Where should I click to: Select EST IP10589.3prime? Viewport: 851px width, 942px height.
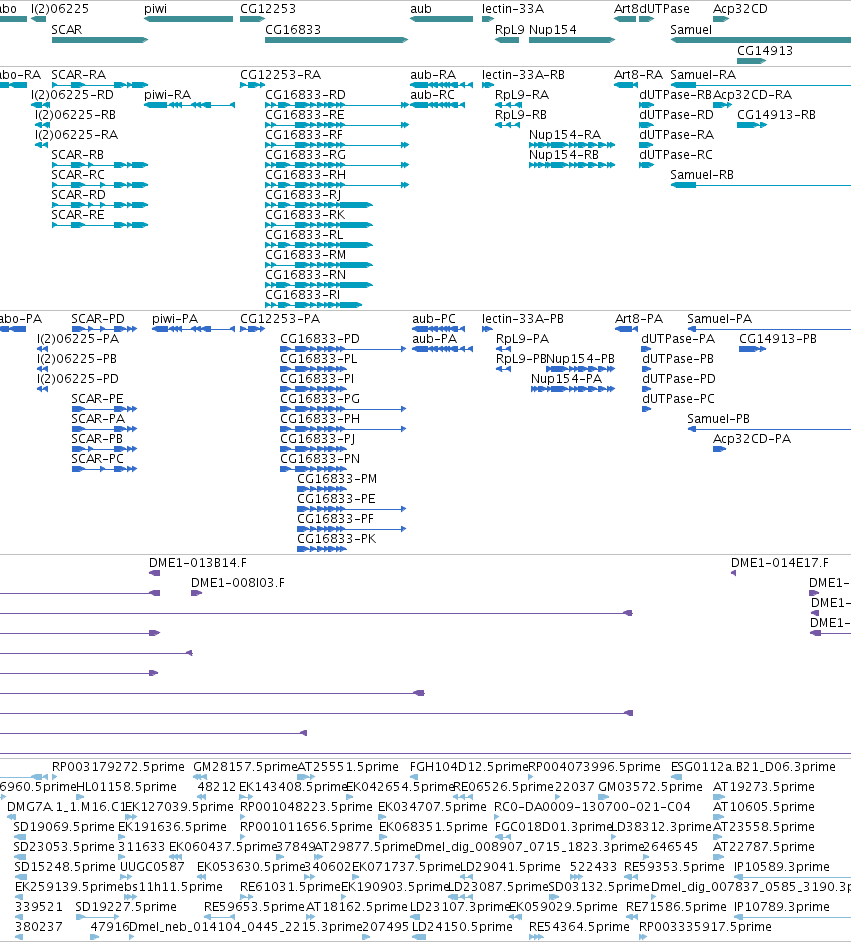coord(793,877)
